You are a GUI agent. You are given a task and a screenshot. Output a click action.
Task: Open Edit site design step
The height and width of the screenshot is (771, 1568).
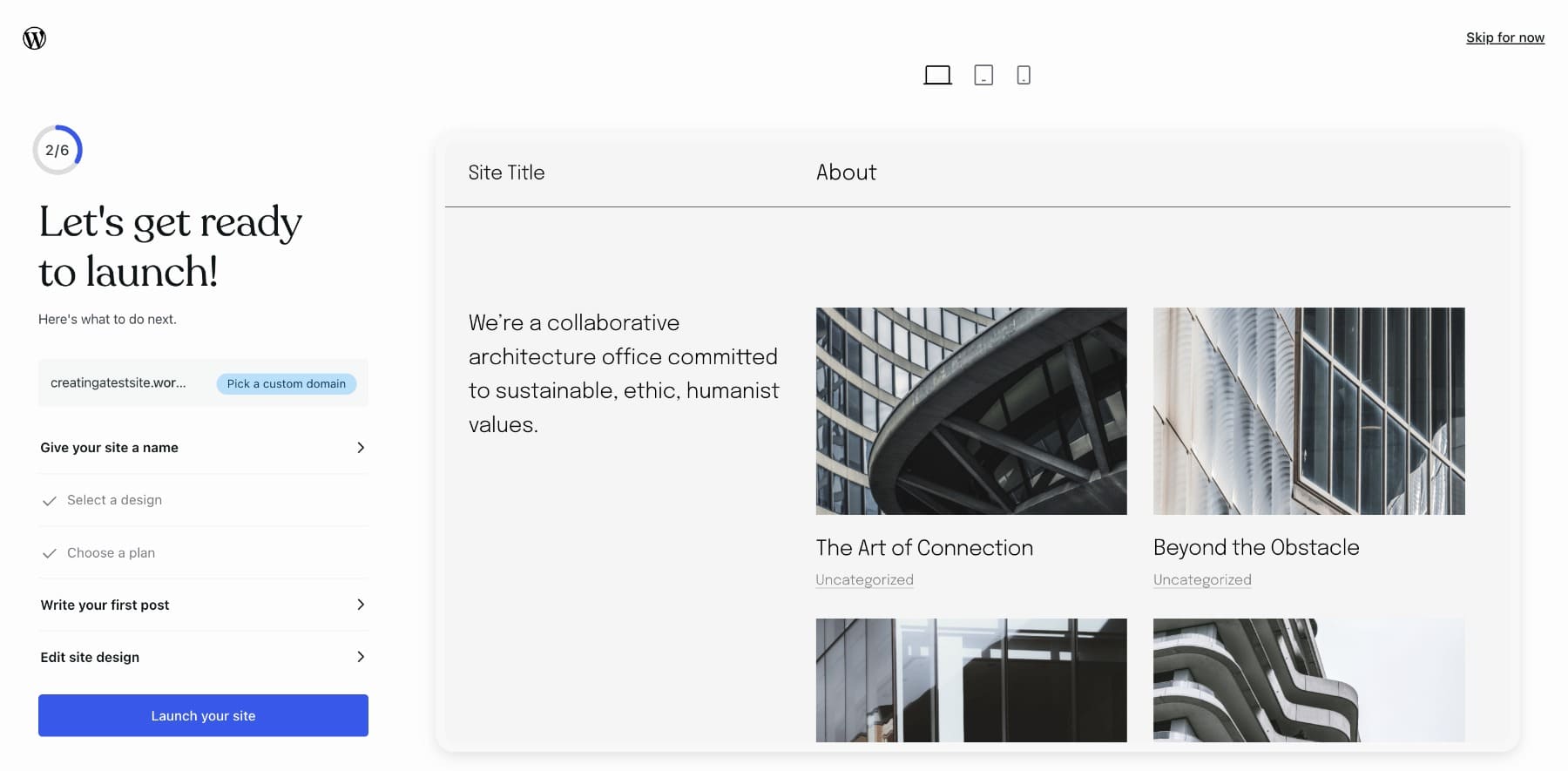(203, 657)
